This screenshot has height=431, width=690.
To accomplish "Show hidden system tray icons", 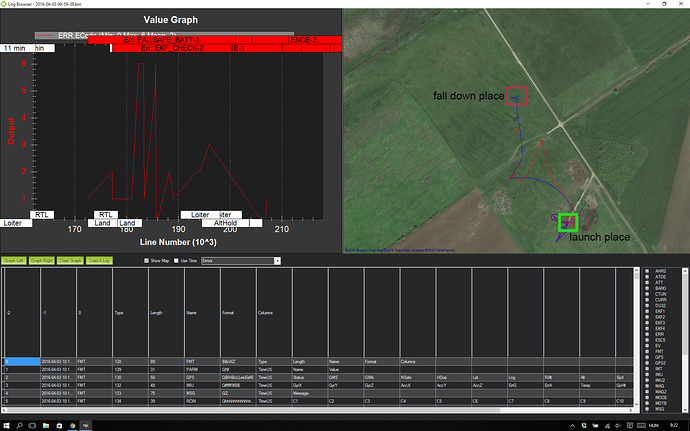I will click(572, 425).
